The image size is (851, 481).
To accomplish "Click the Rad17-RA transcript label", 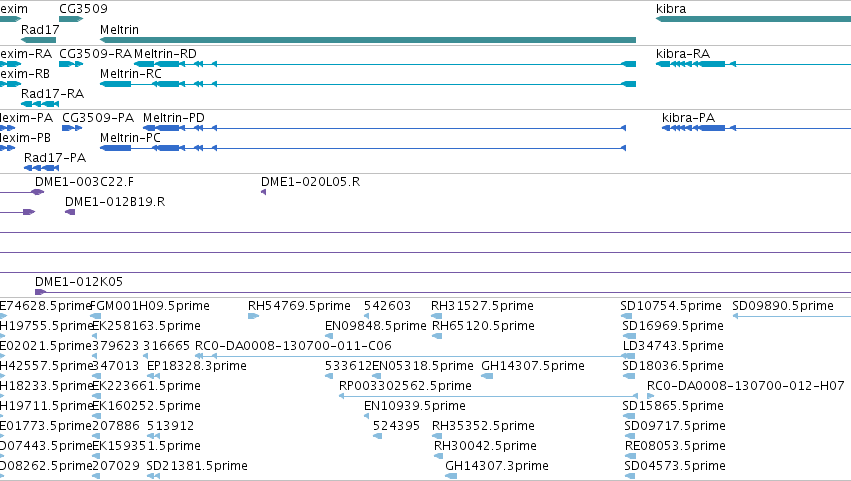I will [x=53, y=94].
